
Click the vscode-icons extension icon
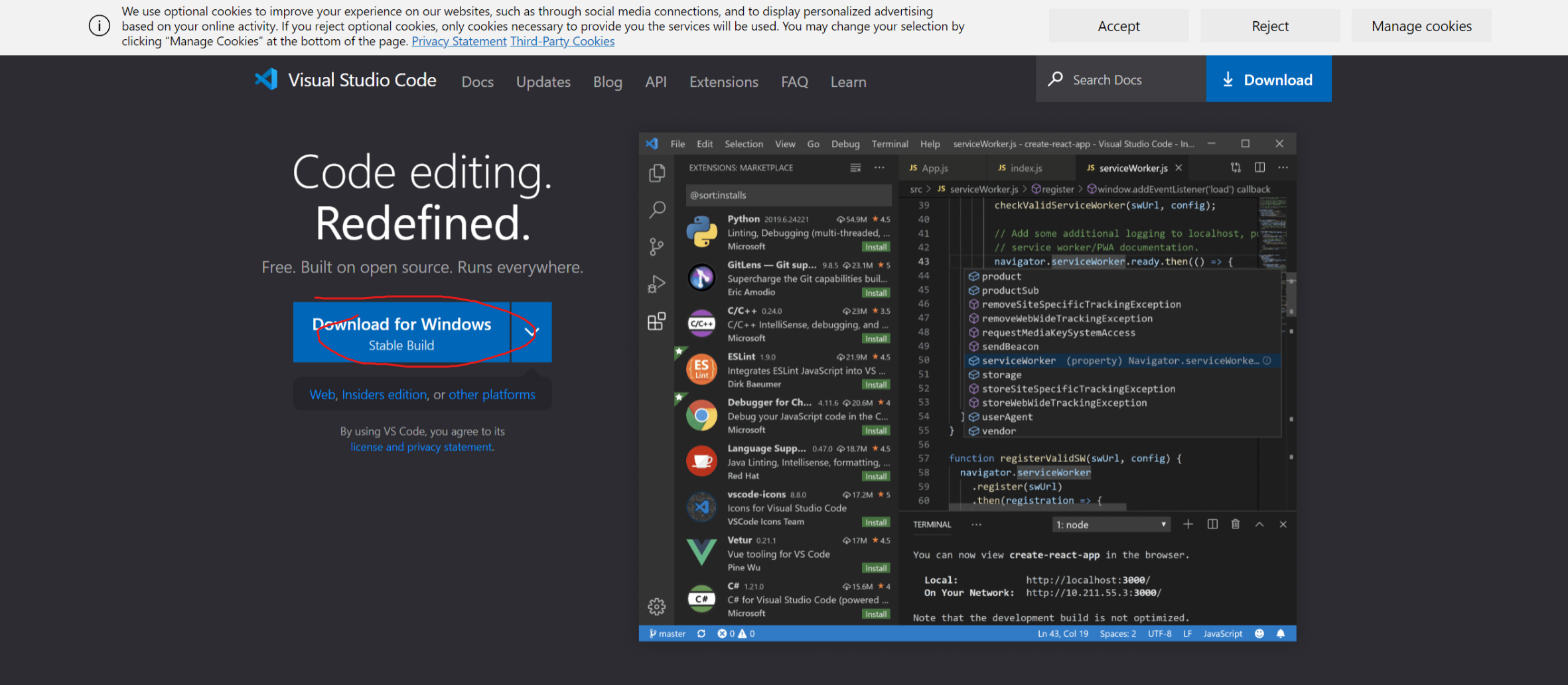point(701,507)
